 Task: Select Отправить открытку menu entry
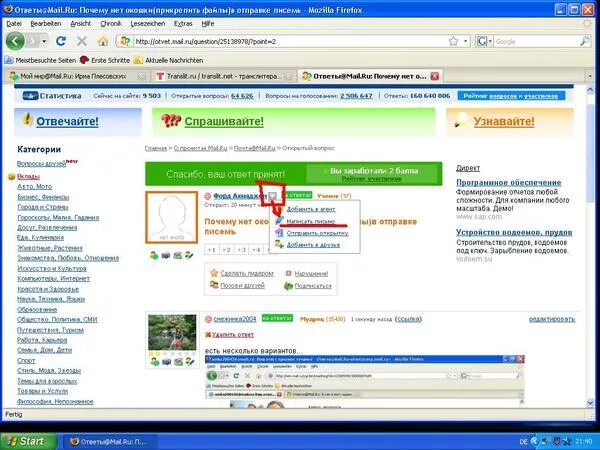coord(317,233)
